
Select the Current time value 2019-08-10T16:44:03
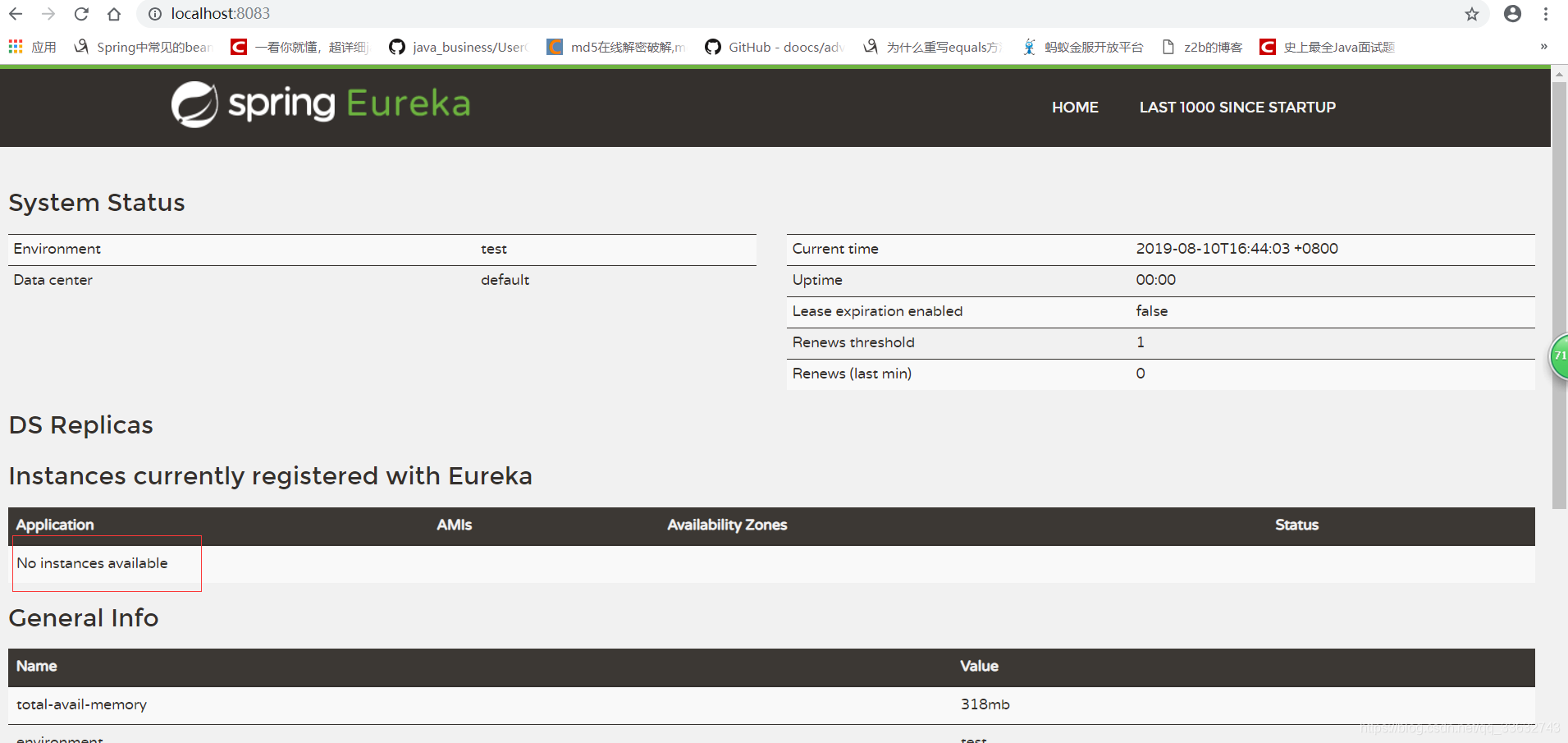(1237, 249)
